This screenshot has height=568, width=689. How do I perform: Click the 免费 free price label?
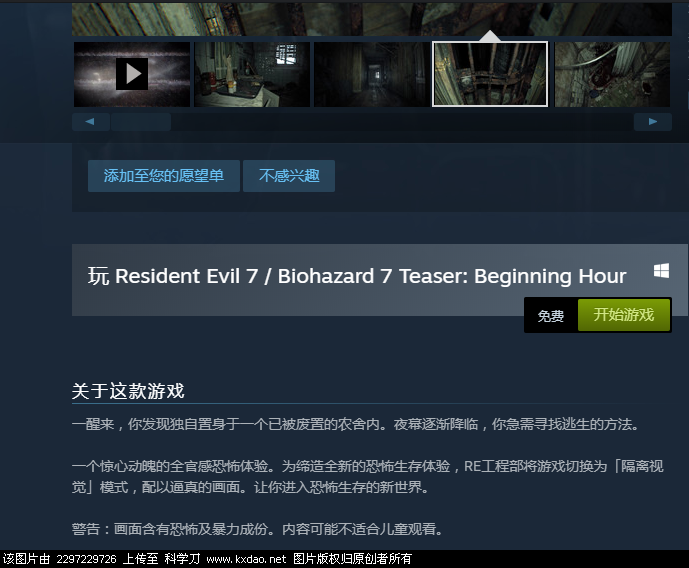tap(551, 316)
